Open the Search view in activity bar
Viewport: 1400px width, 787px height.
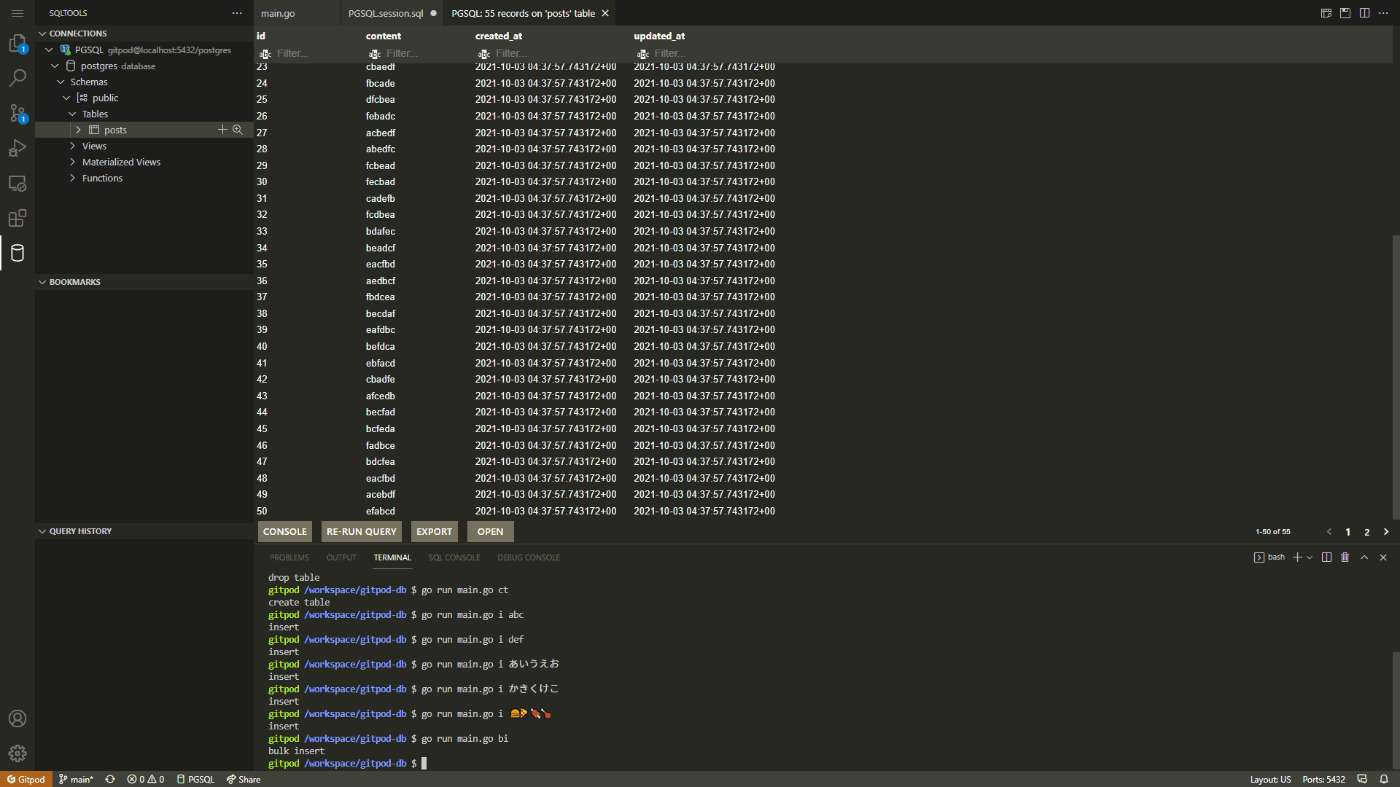pyautogui.click(x=17, y=78)
